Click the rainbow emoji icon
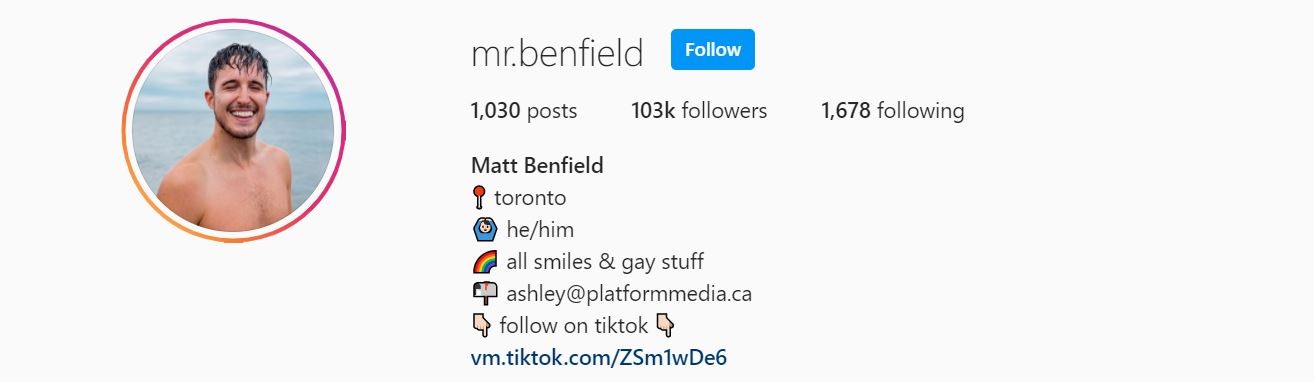Screen dimensions: 1314x382 tap(483, 262)
